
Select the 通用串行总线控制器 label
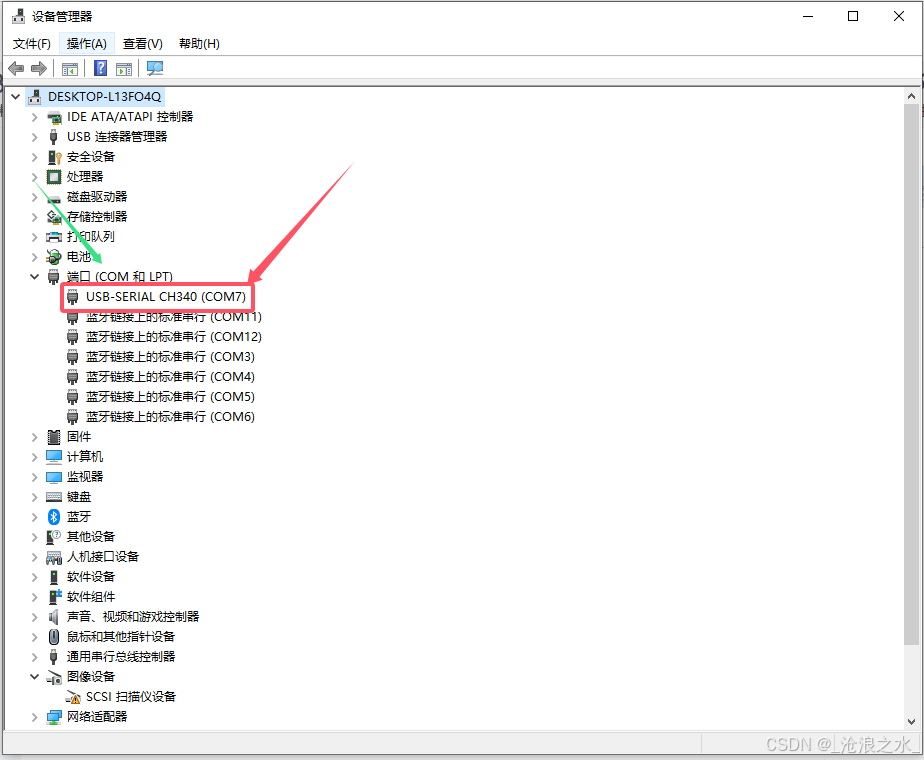pyautogui.click(x=121, y=657)
